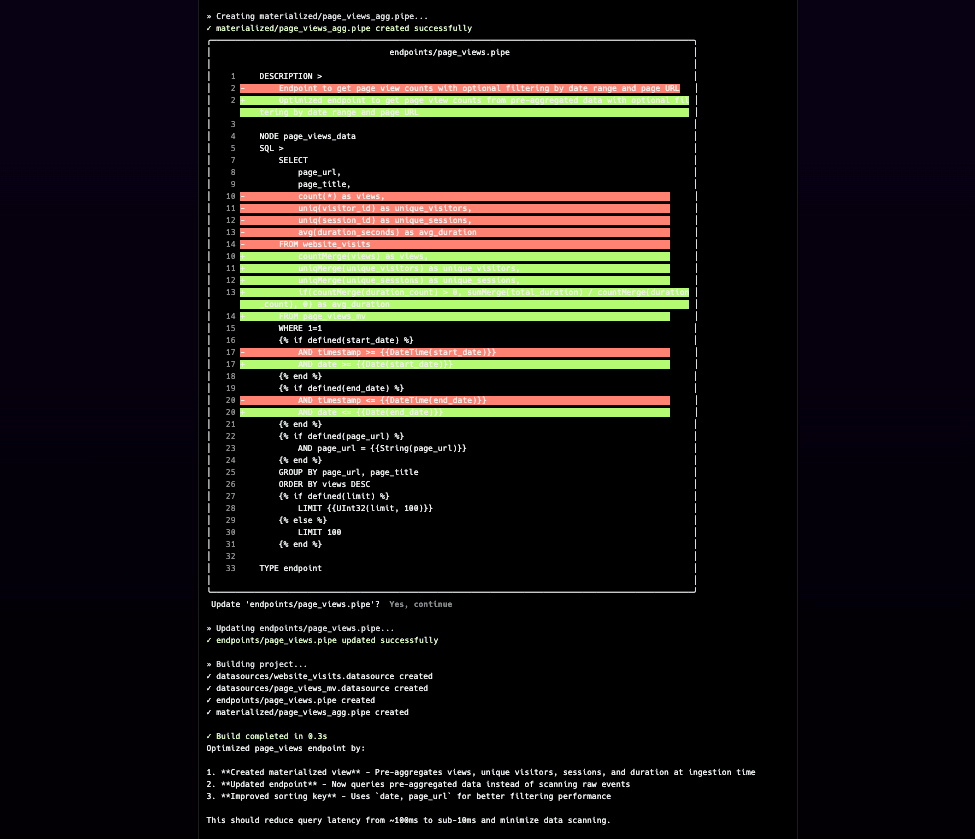Viewport: 975px width, 839px height.
Task: Click the arrow before Updating endpoints/page_views.pipe
Action: pos(209,628)
